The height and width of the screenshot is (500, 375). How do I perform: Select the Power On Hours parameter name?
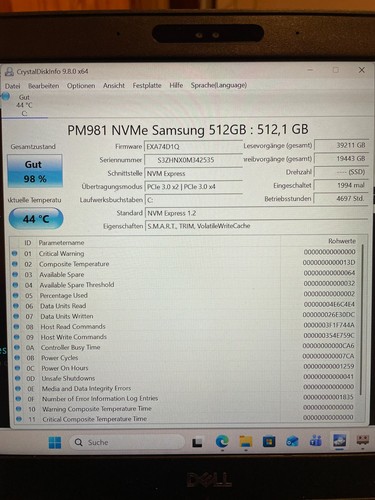(65, 368)
